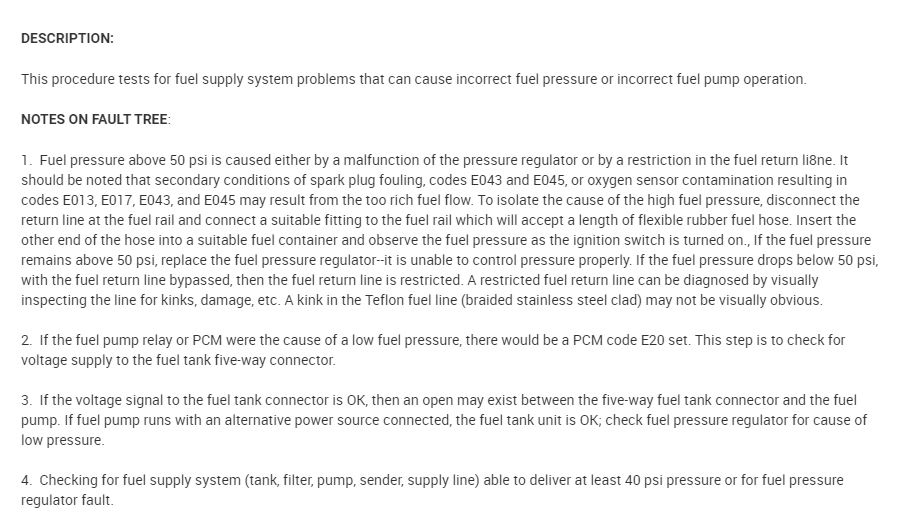Image resolution: width=909 pixels, height=526 pixels.
Task: Click the NOTES ON FAULT TREE heading
Action: click(94, 119)
